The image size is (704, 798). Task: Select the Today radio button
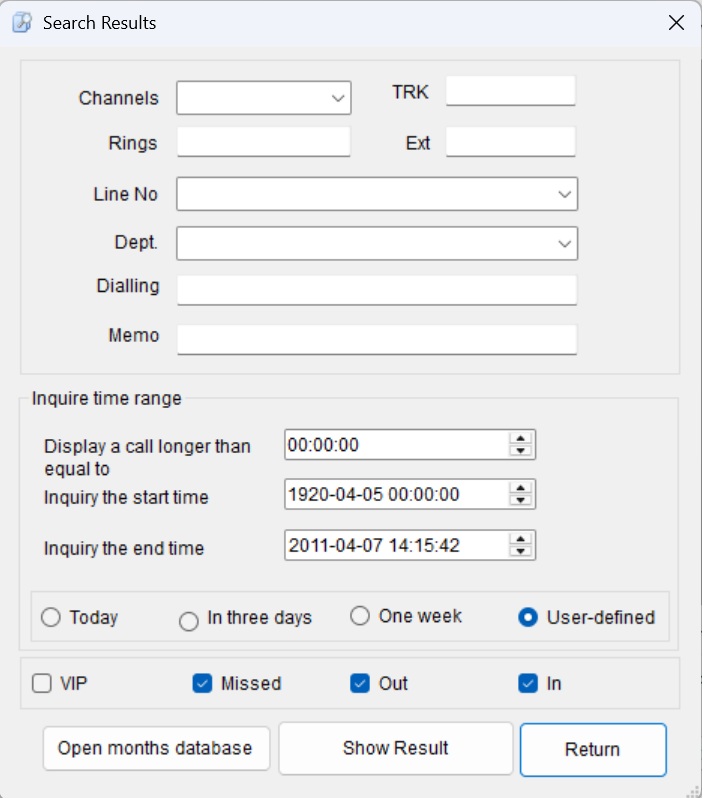coord(50,618)
